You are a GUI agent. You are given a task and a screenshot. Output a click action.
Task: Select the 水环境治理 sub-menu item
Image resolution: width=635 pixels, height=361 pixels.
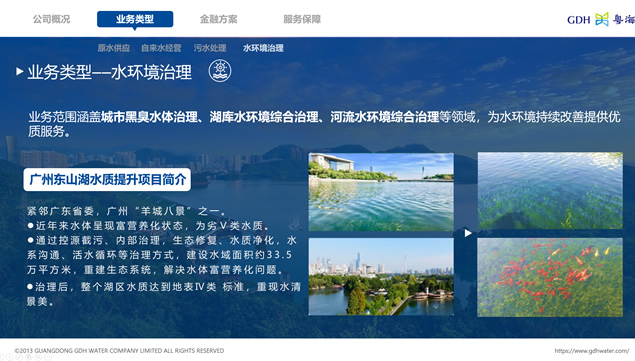[263, 48]
